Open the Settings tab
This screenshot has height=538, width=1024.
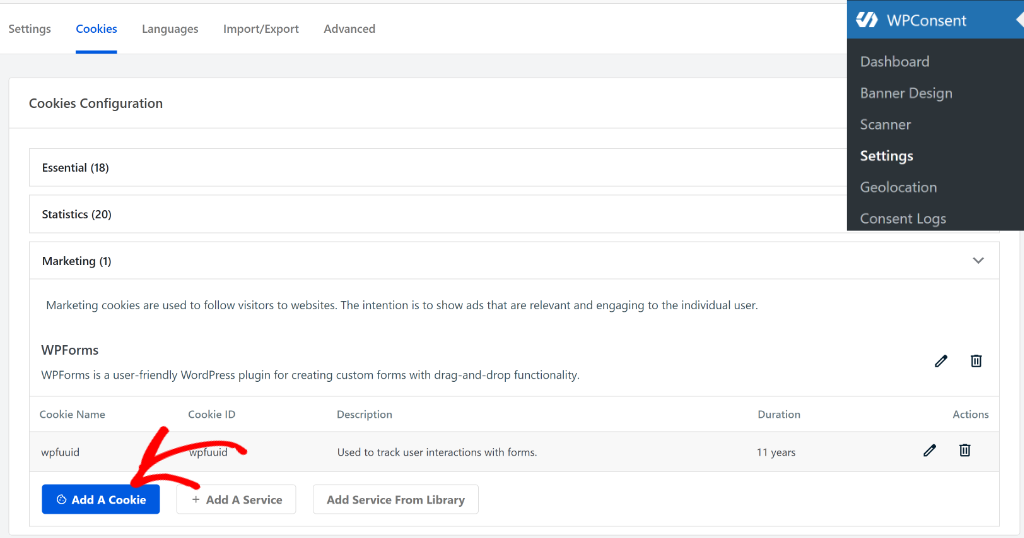point(29,29)
